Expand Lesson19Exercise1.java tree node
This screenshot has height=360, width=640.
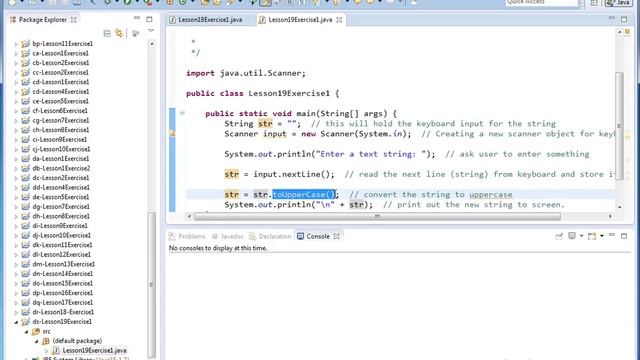pos(46,351)
